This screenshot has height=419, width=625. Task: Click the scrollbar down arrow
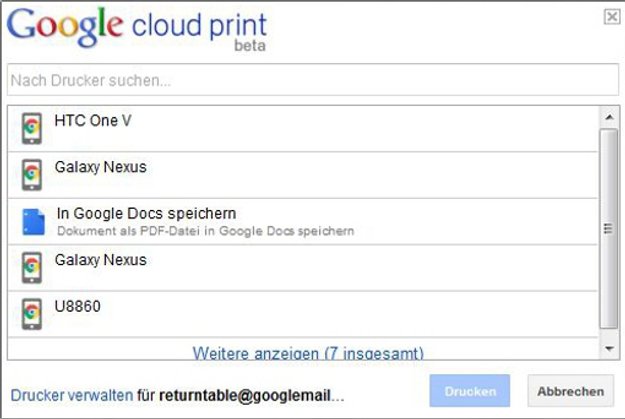coord(609,349)
